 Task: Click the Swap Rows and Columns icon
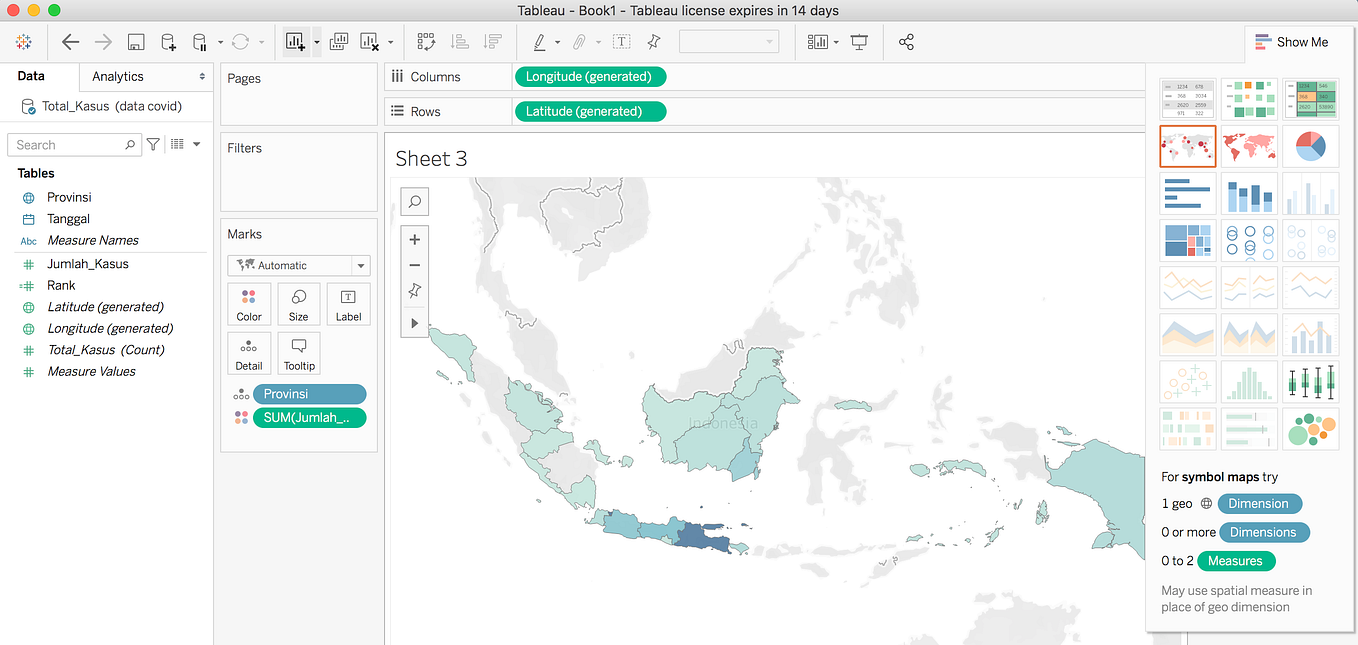[426, 41]
